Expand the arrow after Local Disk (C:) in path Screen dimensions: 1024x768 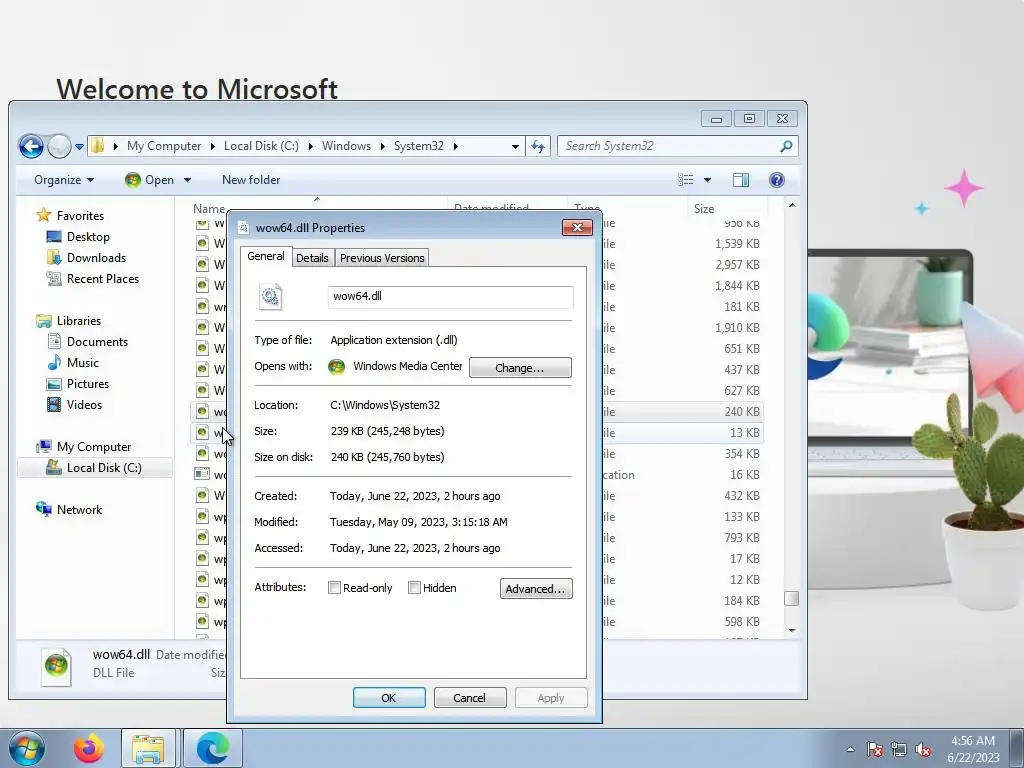[310, 146]
